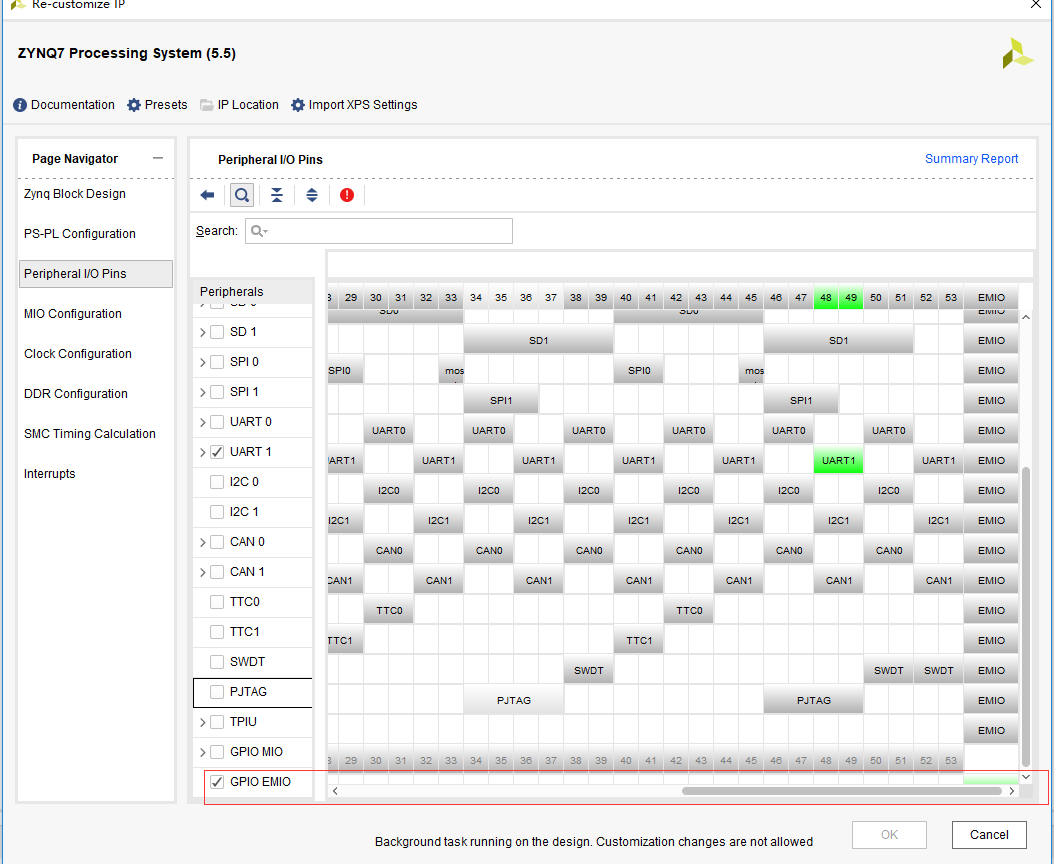Enable the CAN 0 checkbox
This screenshot has height=864, width=1054.
pyautogui.click(x=216, y=542)
